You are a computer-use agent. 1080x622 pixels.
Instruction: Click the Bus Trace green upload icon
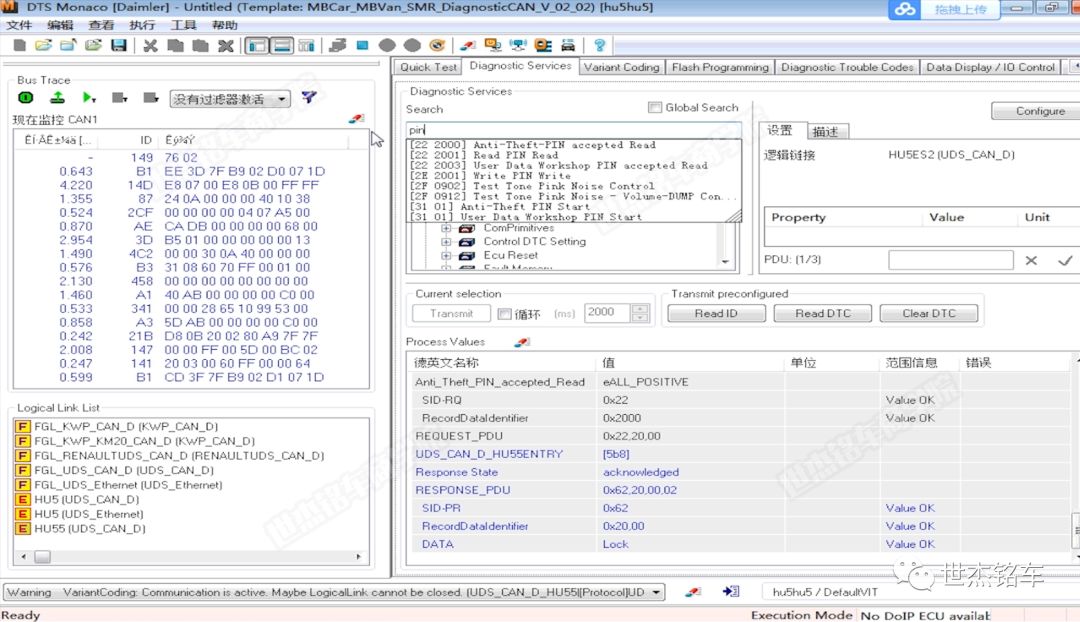tap(57, 98)
